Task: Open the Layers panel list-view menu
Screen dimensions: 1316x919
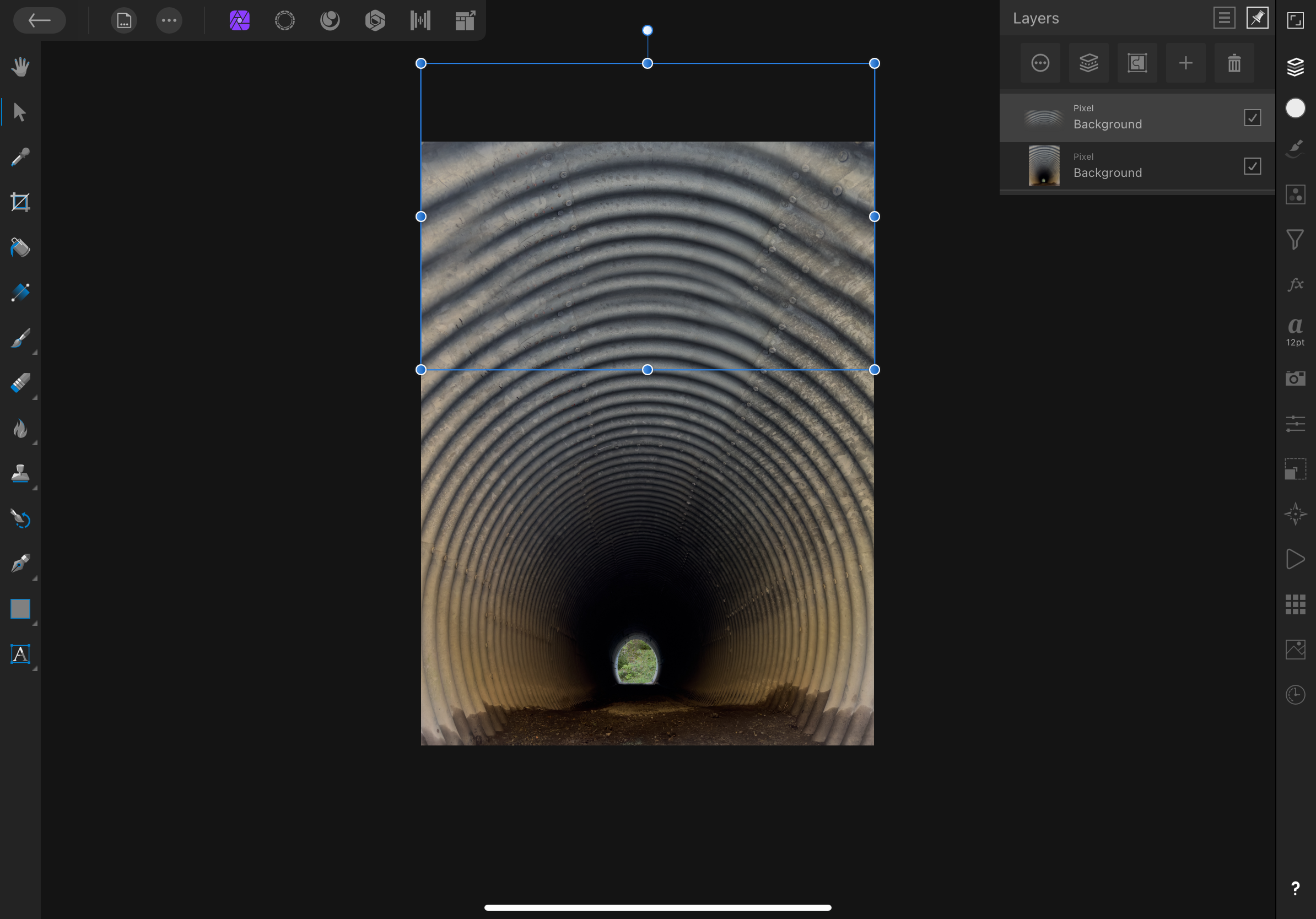Action: point(1224,18)
